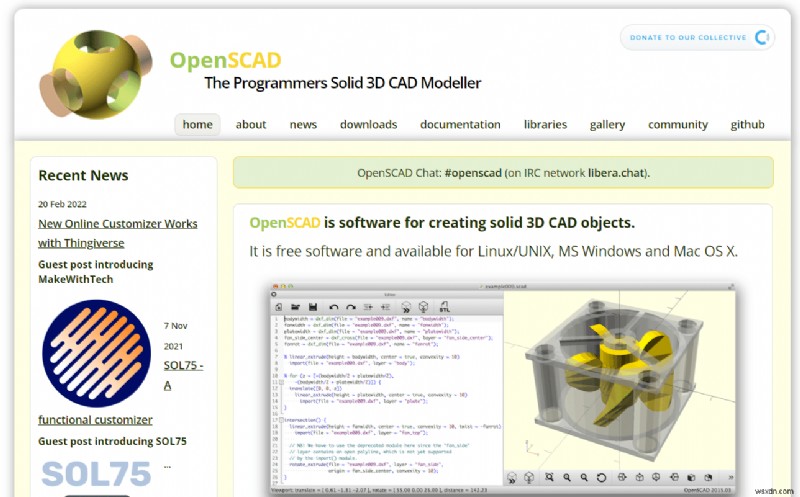Click the libera.chat network text
The image size is (800, 497).
pos(616,172)
